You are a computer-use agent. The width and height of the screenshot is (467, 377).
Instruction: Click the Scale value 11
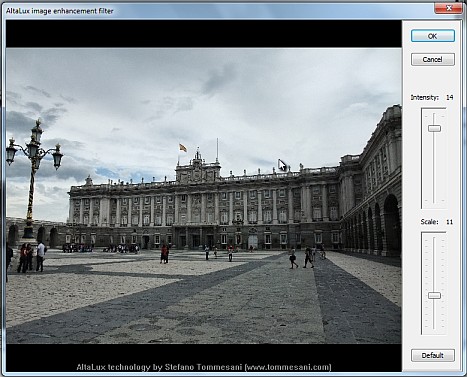(x=450, y=222)
